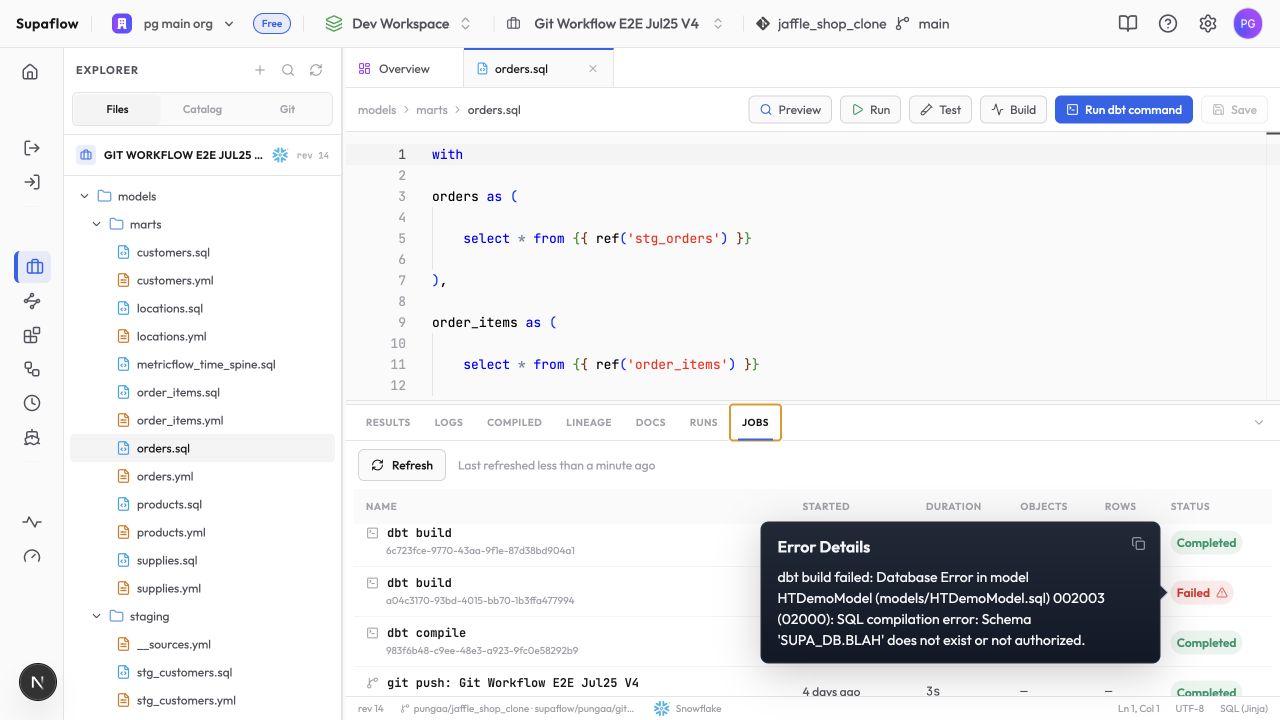Collapse the bottom panel with the chevron
Viewport: 1280px width, 720px height.
(x=1259, y=422)
